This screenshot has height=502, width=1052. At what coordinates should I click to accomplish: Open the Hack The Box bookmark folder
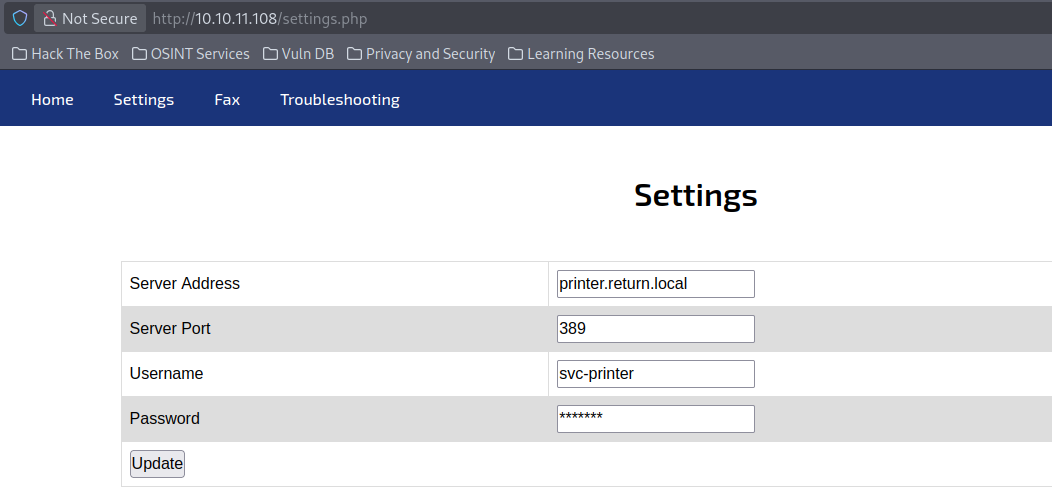pos(65,54)
